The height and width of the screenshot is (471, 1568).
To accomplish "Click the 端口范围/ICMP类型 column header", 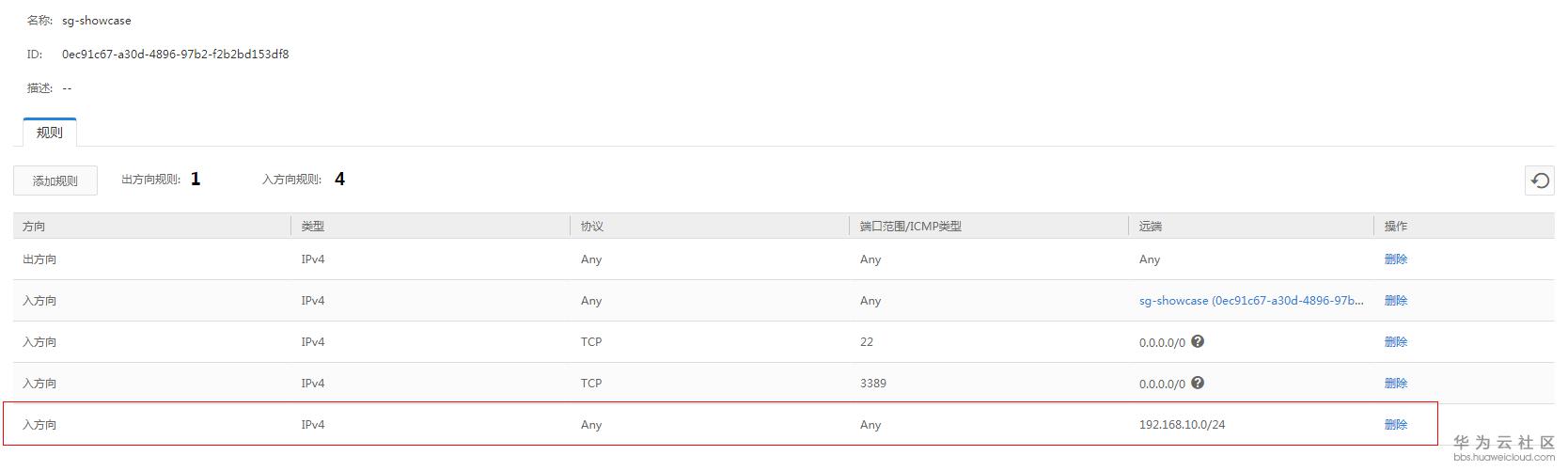I will pos(910,227).
